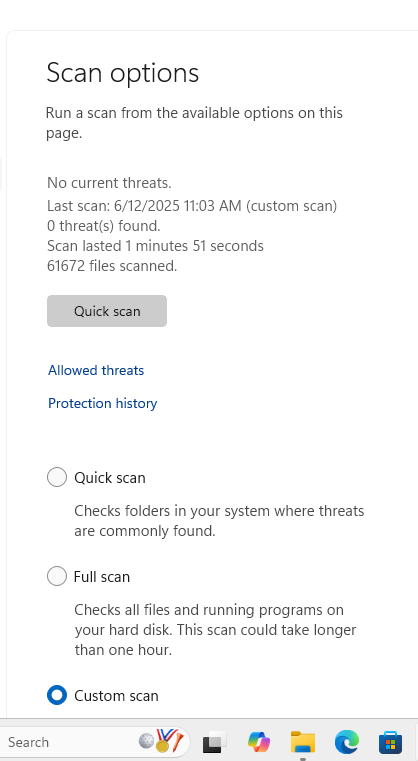The width and height of the screenshot is (418, 761).
Task: Click the Scan options page heading
Action: point(123,73)
